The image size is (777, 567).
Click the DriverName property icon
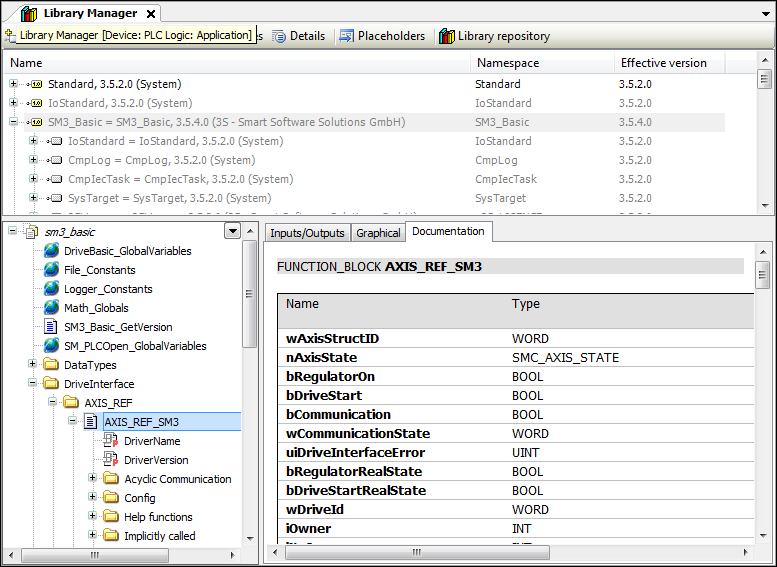pyautogui.click(x=110, y=441)
